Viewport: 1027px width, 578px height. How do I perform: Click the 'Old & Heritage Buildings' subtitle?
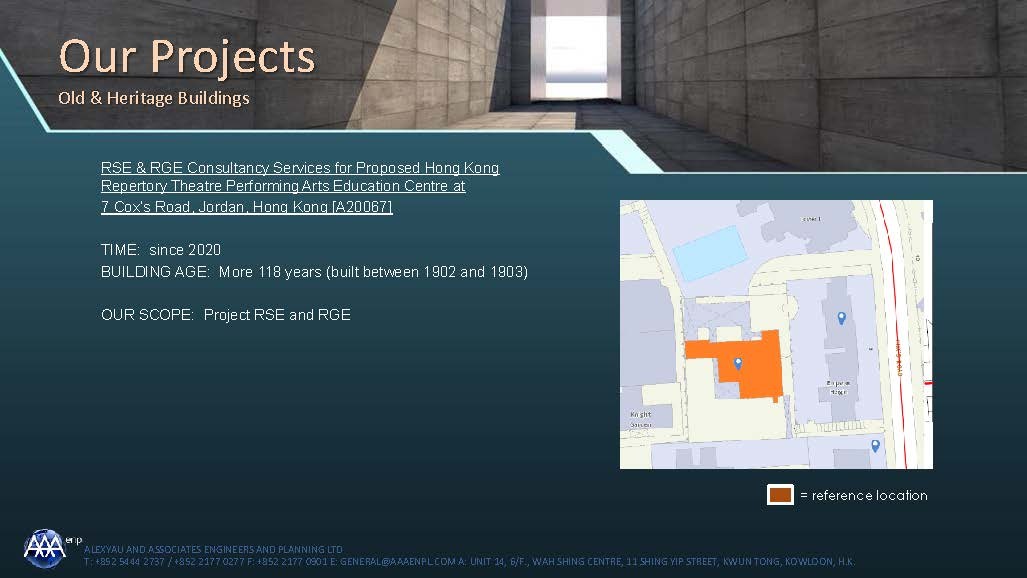(154, 98)
